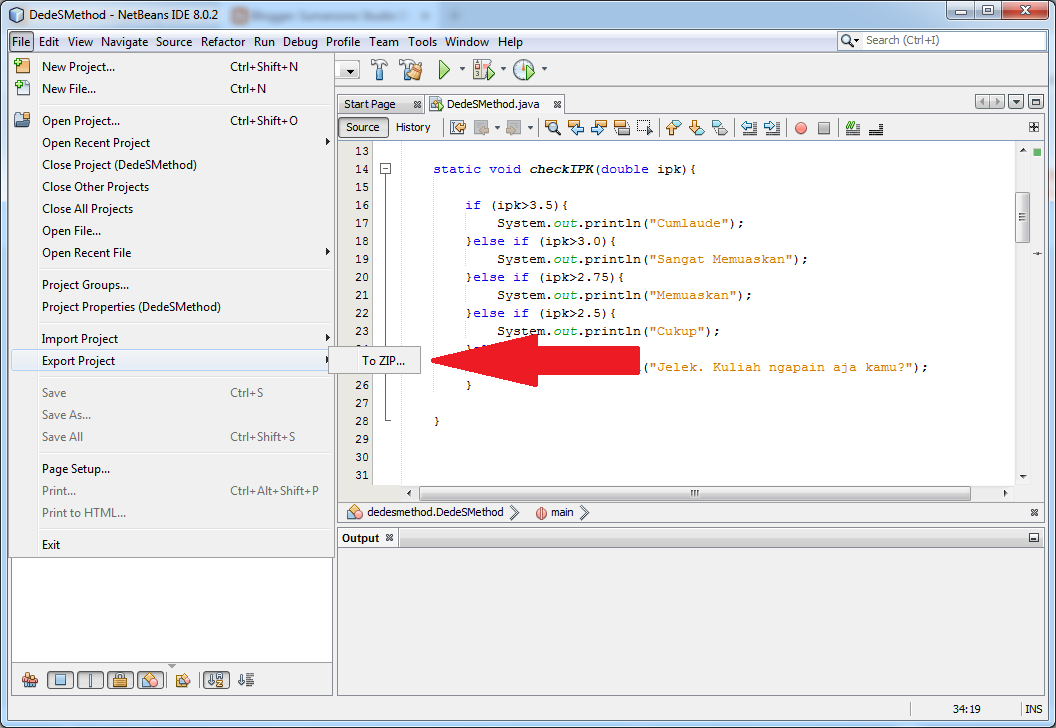Open the Find Selection magnifier in editor toolbar
The image size is (1056, 728).
coord(551,128)
